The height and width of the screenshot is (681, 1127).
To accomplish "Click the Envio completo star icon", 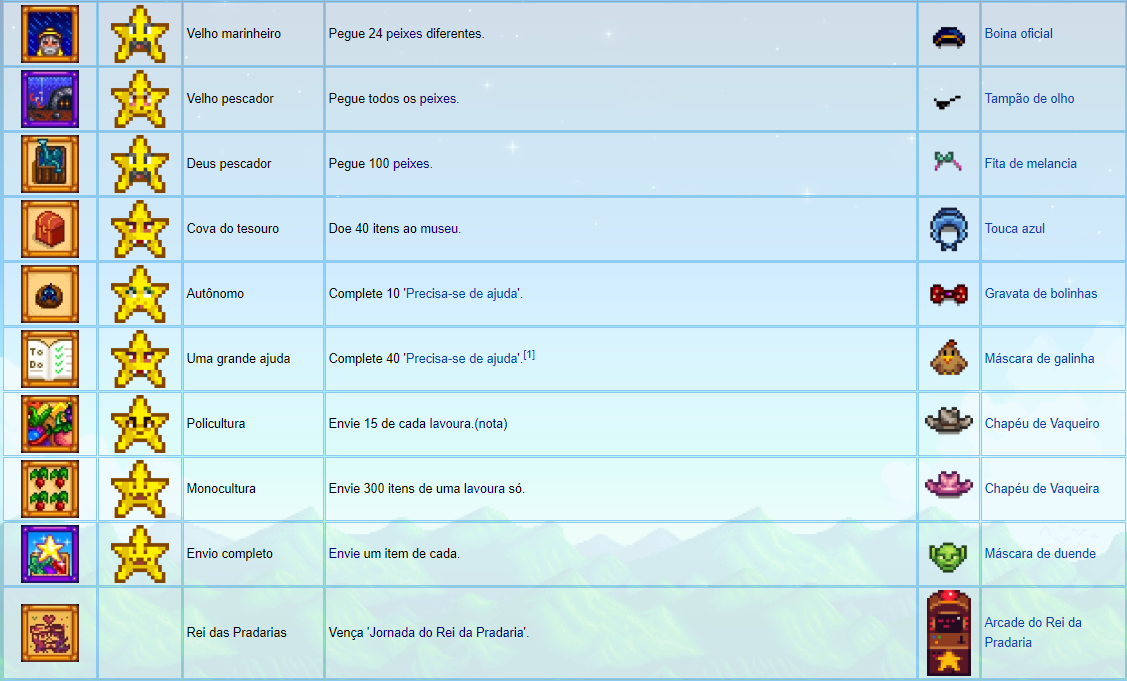I will (x=50, y=554).
